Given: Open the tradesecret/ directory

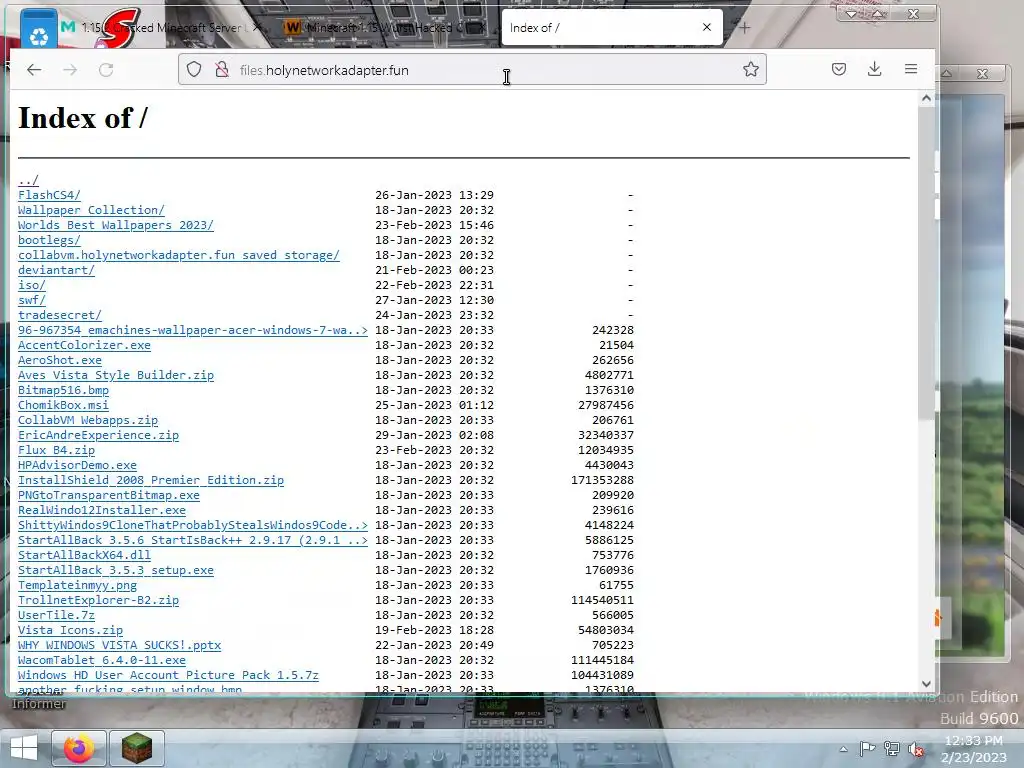Looking at the screenshot, I should (59, 315).
